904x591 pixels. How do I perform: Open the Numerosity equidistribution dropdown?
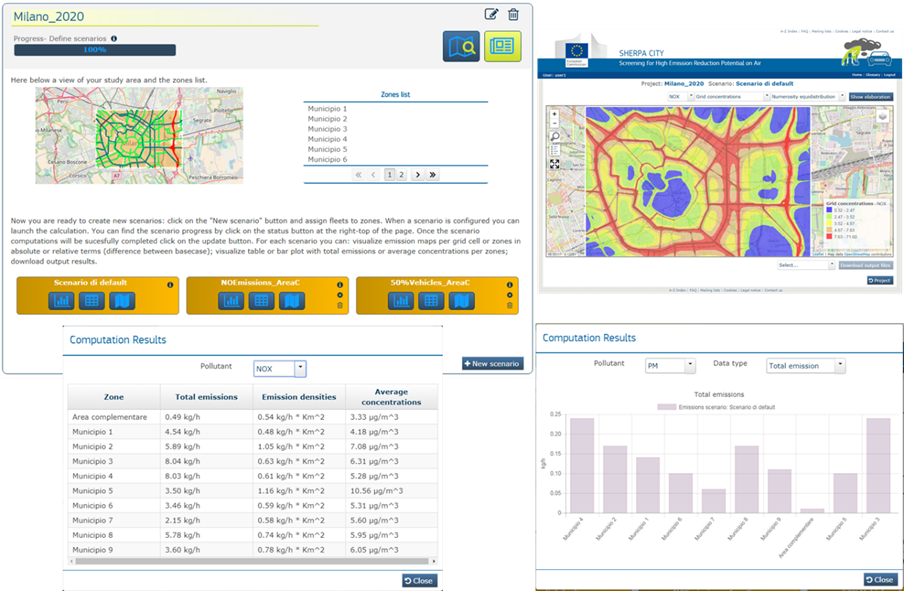807,97
